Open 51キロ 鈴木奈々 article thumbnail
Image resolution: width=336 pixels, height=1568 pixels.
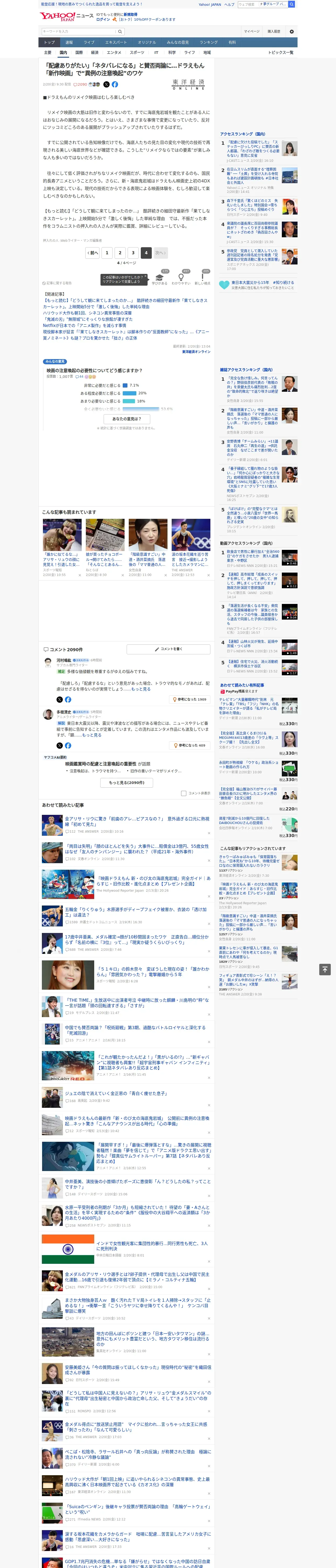pos(68,975)
